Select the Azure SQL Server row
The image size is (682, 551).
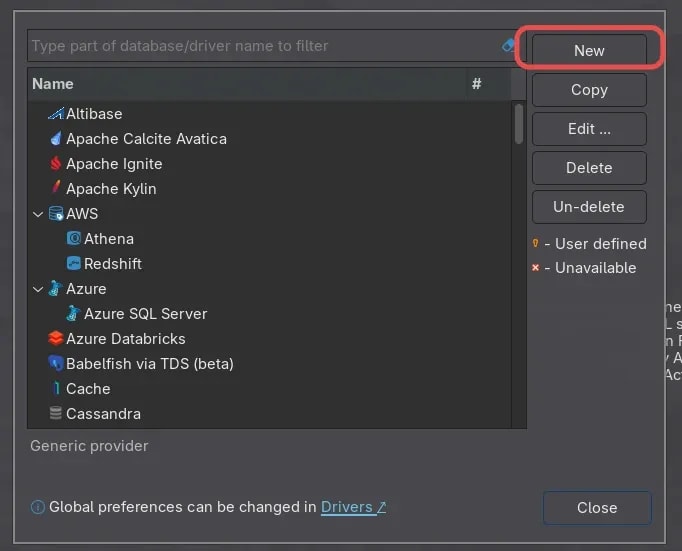coord(270,314)
